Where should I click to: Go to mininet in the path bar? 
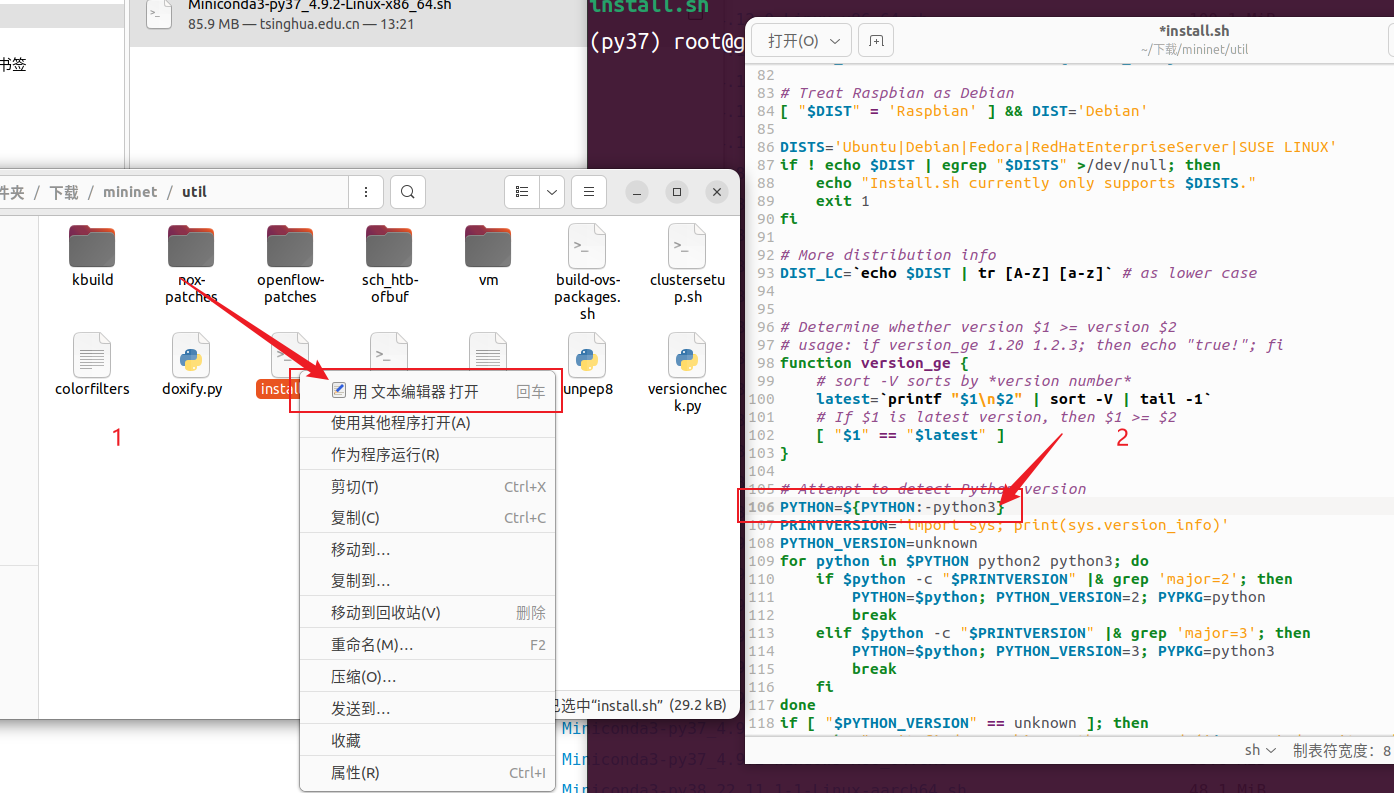coord(130,192)
